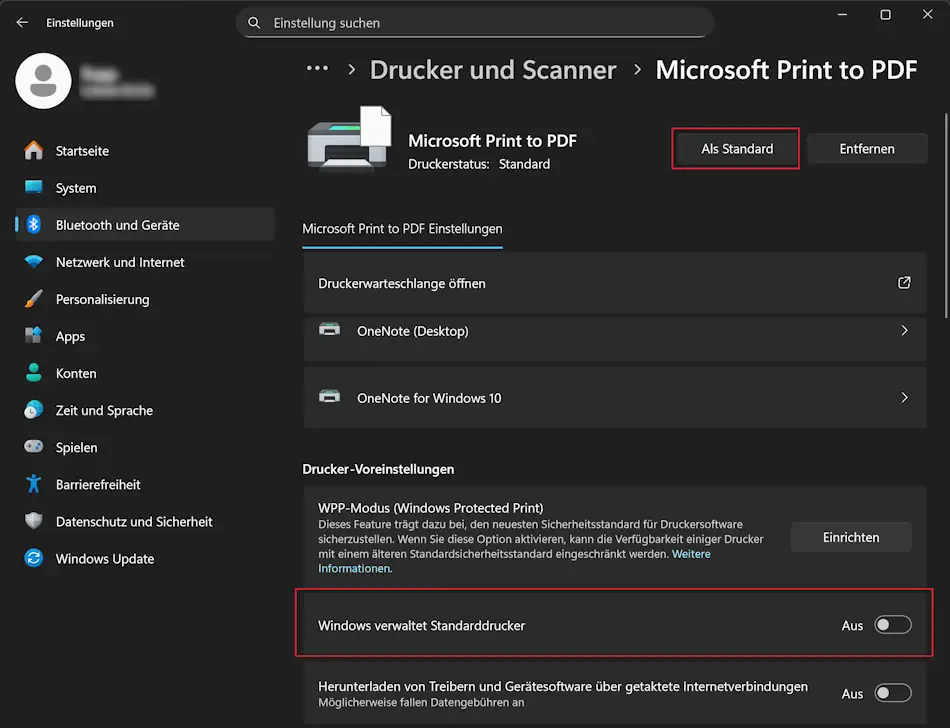
Task: Open the breadcrumb overflow menu
Action: pyautogui.click(x=317, y=68)
